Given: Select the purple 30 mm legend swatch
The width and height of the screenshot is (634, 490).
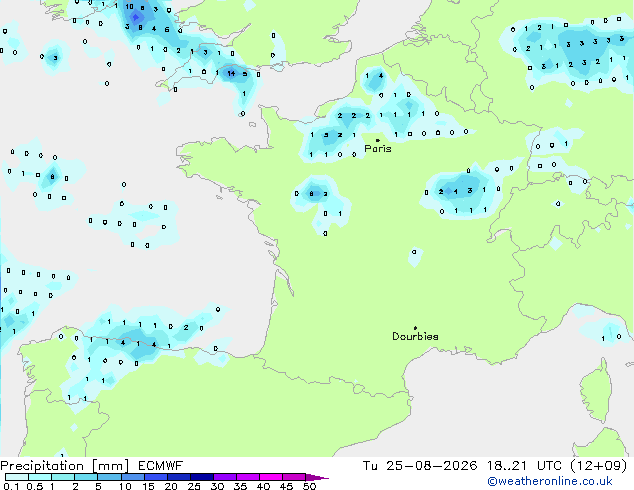Looking at the screenshot, I should click(x=225, y=477).
